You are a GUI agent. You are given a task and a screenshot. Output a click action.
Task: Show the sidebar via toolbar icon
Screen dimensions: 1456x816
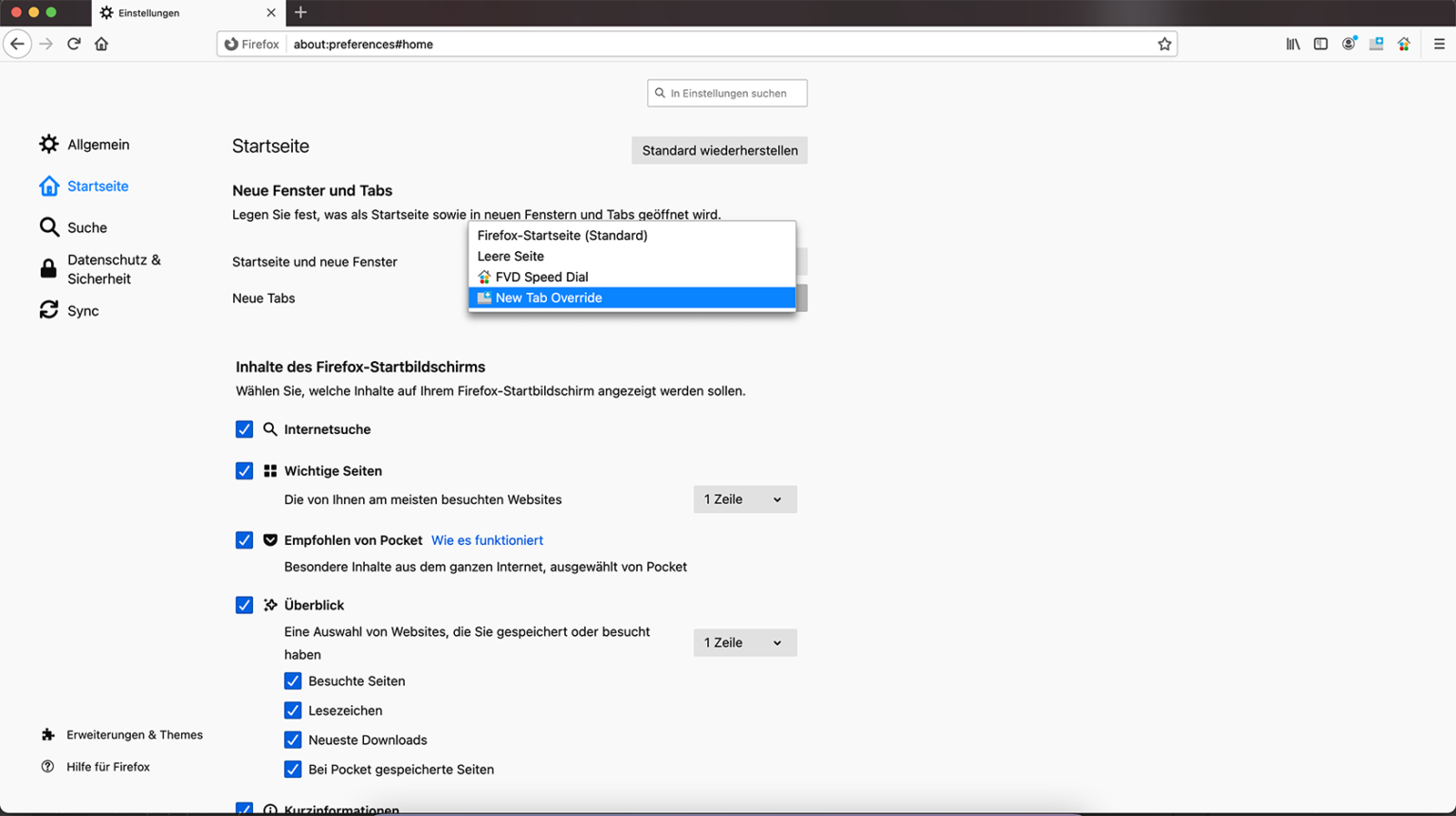pyautogui.click(x=1320, y=44)
